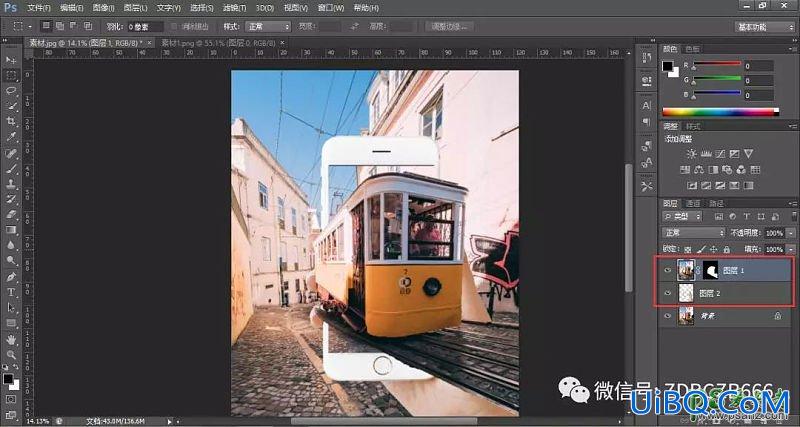
Task: Open the 图像(I) menu
Action: pyautogui.click(x=104, y=8)
